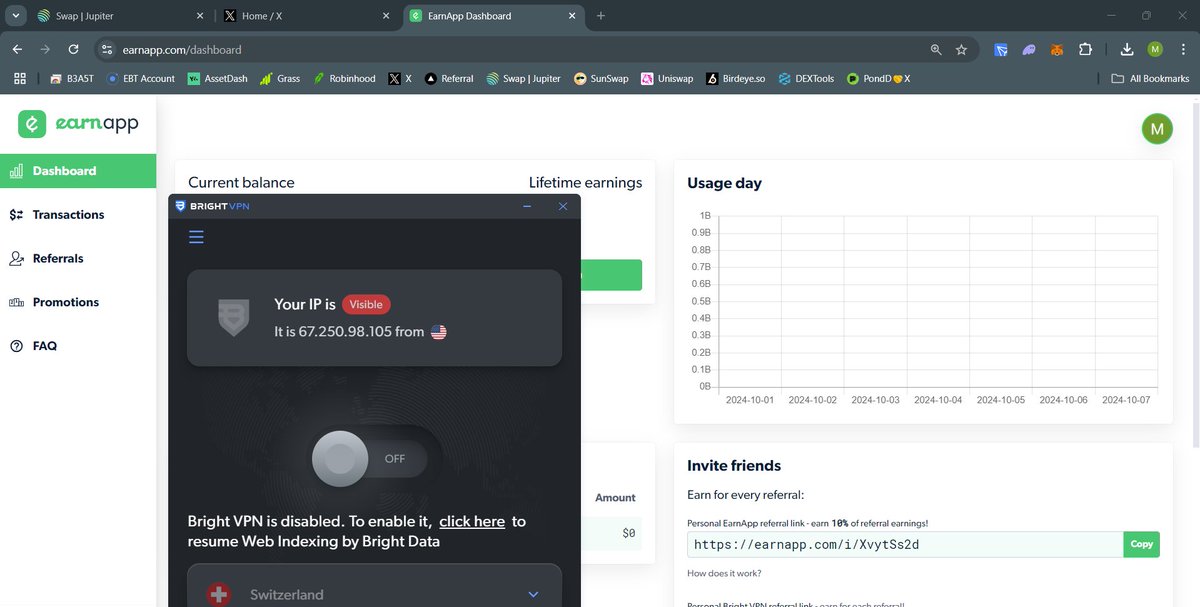Reload the current page
The image size is (1200, 607).
click(73, 49)
